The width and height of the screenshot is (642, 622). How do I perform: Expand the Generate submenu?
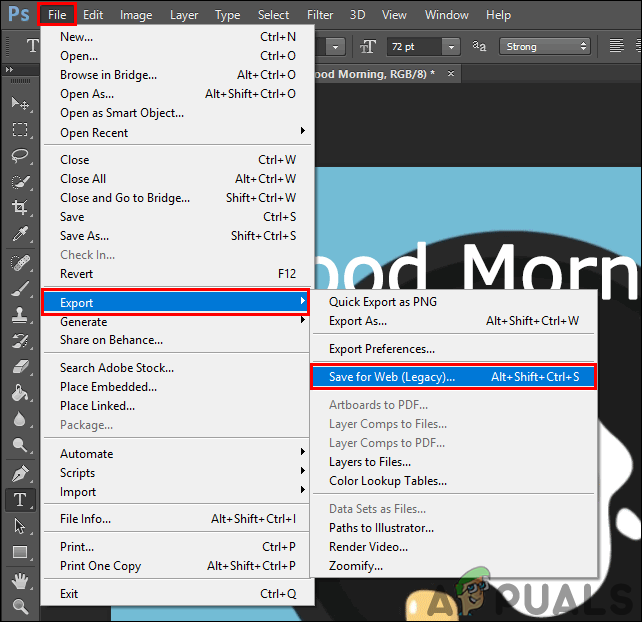pyautogui.click(x=177, y=322)
